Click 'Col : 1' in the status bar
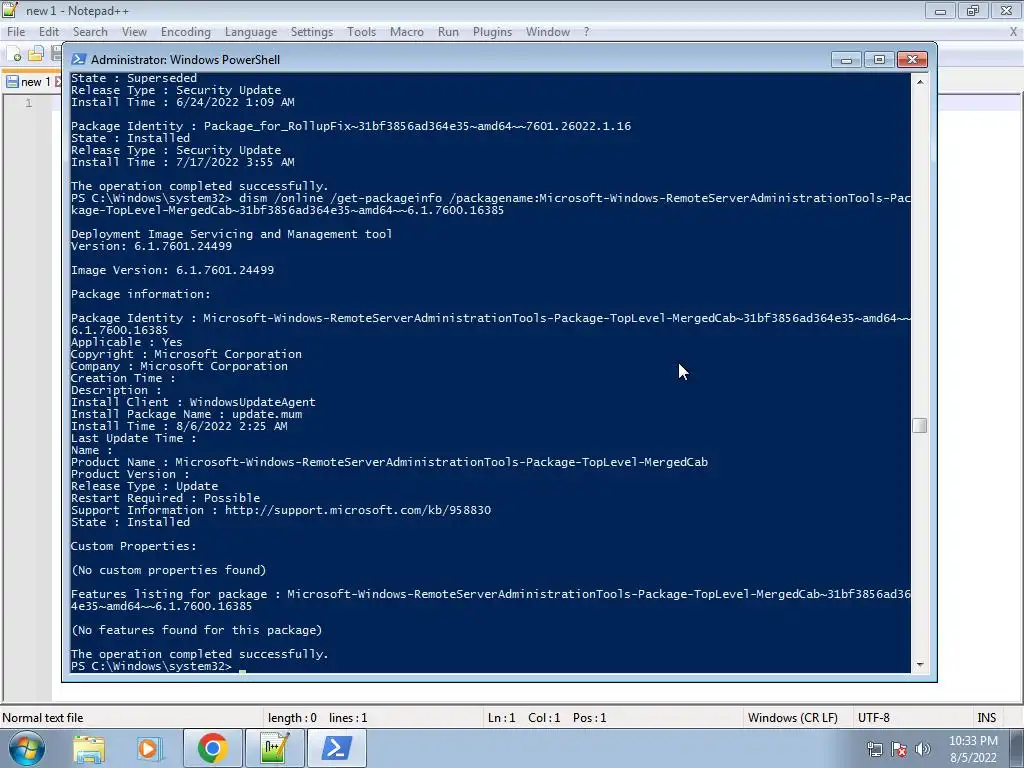 544,718
